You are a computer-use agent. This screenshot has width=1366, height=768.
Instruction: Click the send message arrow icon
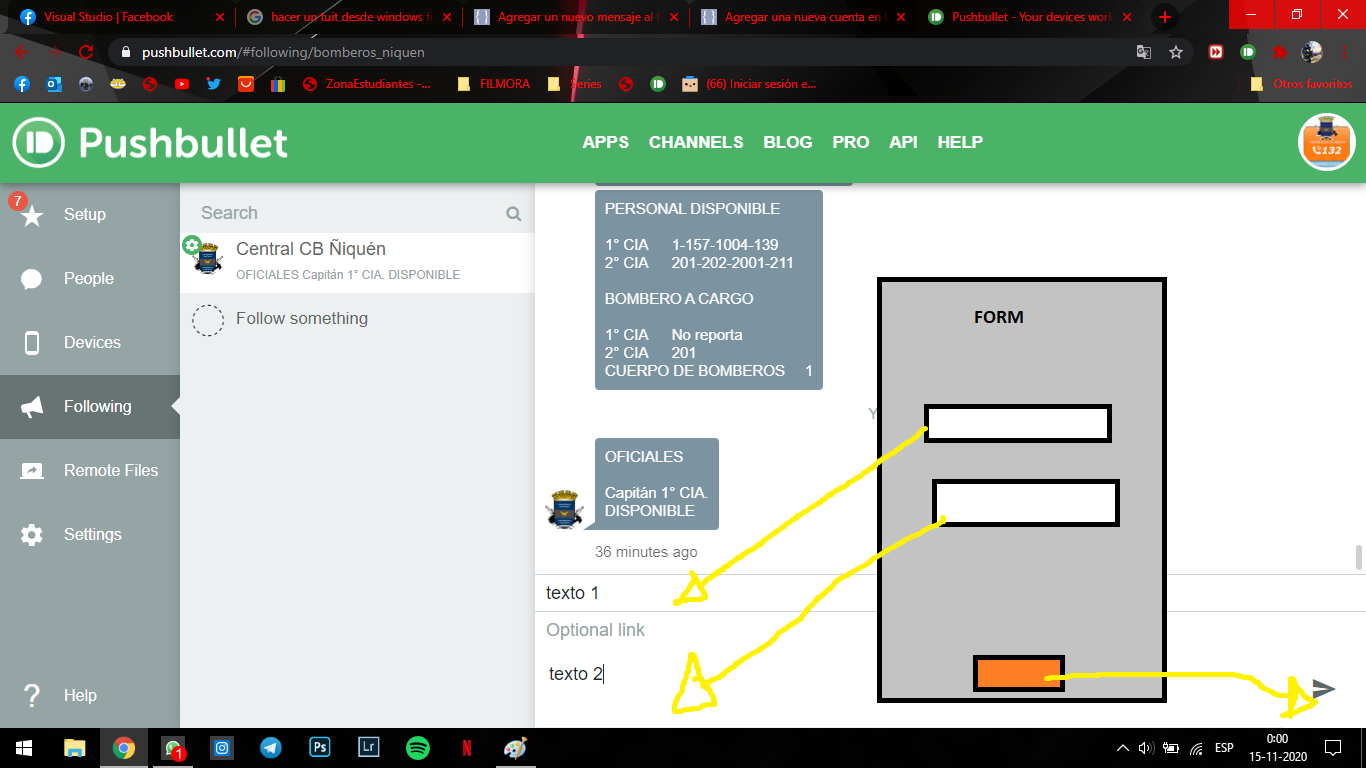click(x=1323, y=688)
